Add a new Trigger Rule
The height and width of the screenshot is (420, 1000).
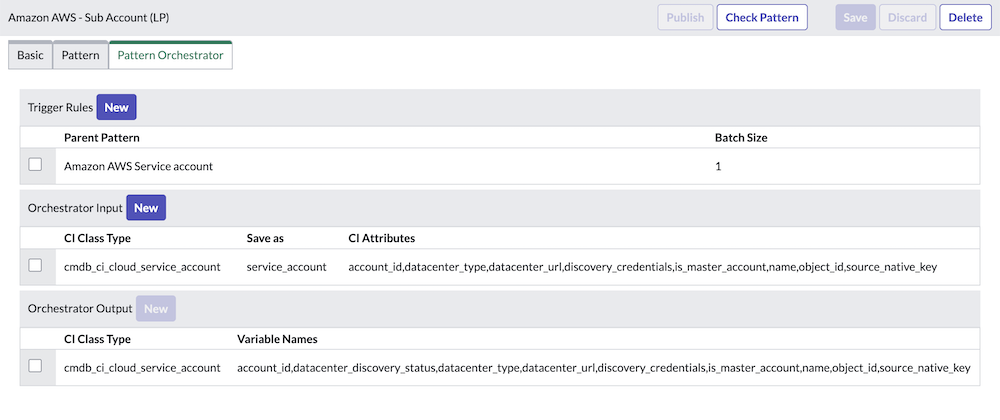pos(117,107)
